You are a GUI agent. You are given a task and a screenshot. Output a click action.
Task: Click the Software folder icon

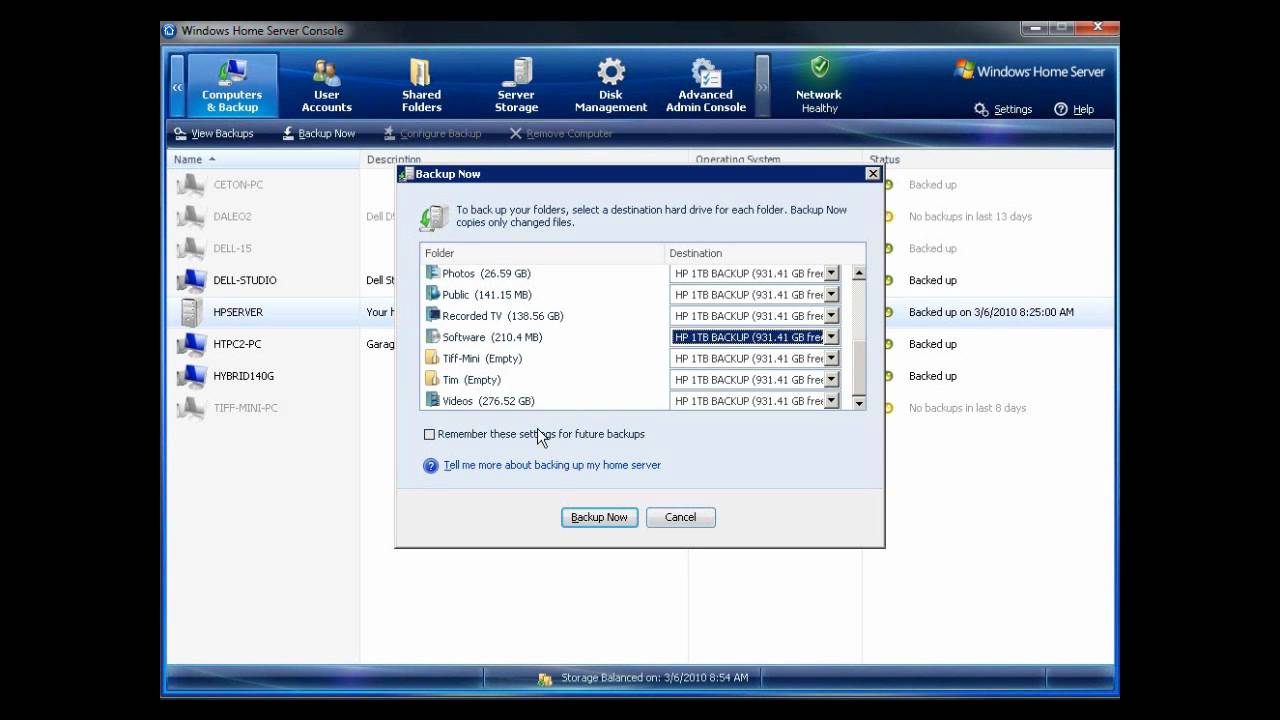tap(432, 337)
